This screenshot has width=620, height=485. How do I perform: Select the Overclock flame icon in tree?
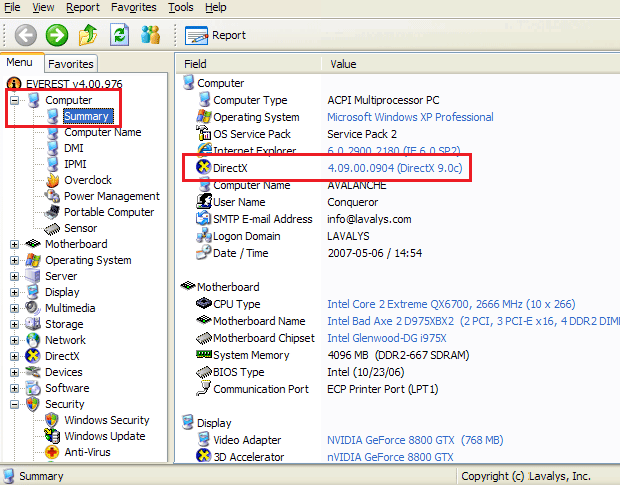(x=52, y=180)
